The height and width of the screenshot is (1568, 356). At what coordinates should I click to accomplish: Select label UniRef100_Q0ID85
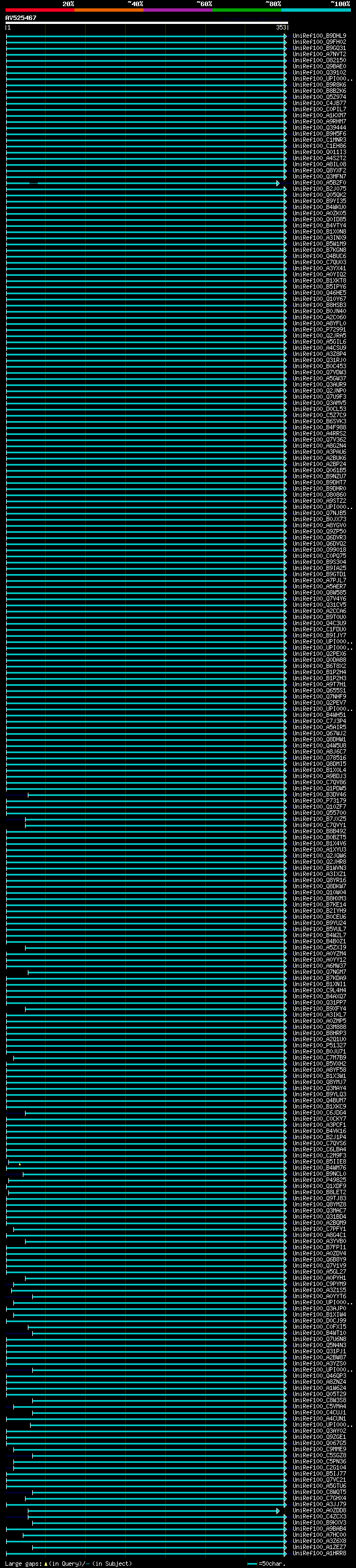tap(319, 219)
